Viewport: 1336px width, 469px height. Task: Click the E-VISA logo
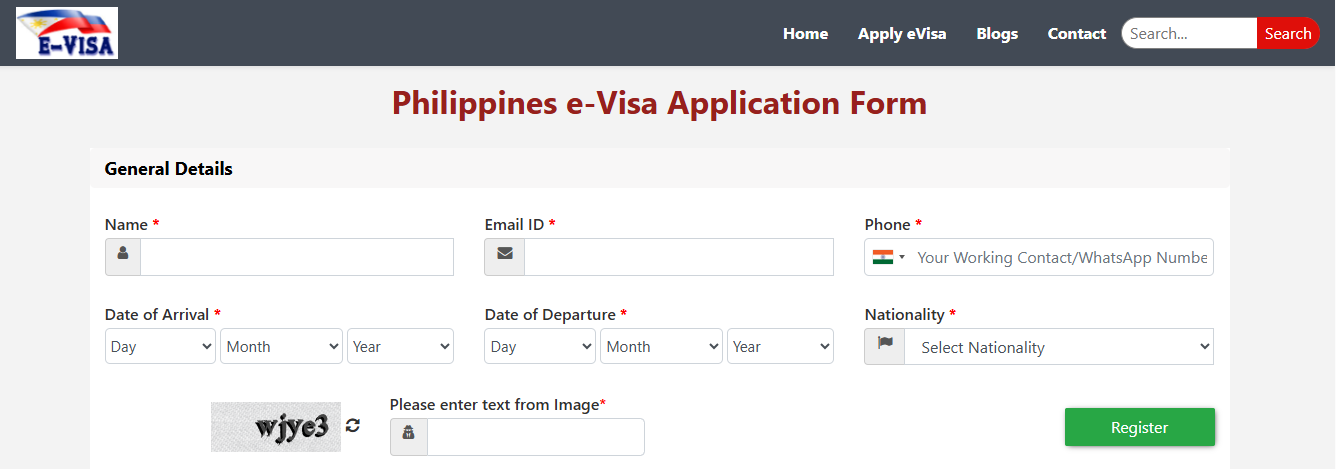(x=67, y=33)
